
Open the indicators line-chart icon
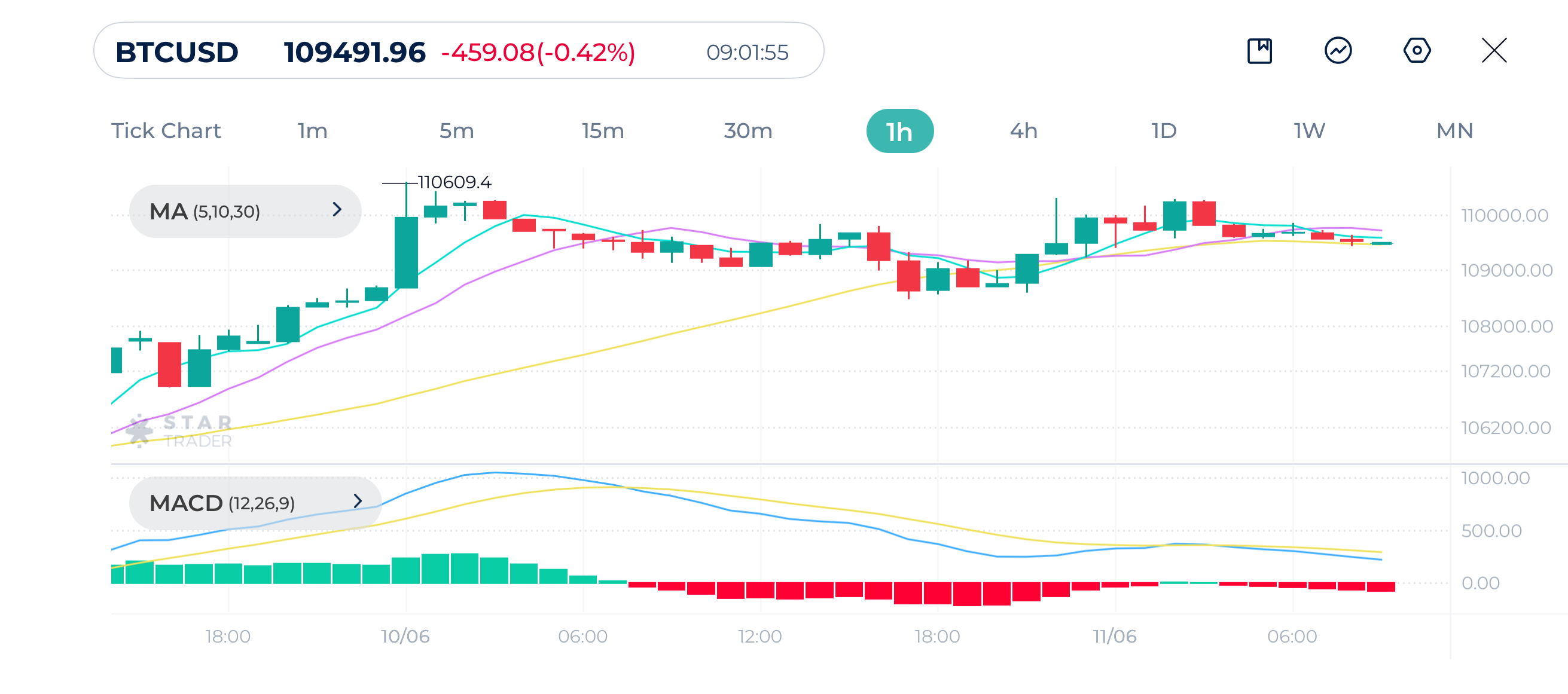pyautogui.click(x=1338, y=53)
